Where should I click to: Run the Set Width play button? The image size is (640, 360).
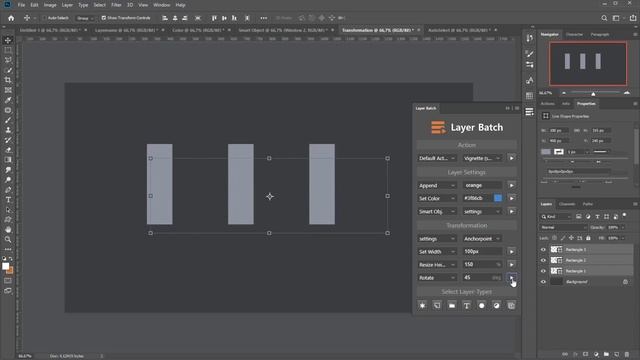click(x=511, y=252)
